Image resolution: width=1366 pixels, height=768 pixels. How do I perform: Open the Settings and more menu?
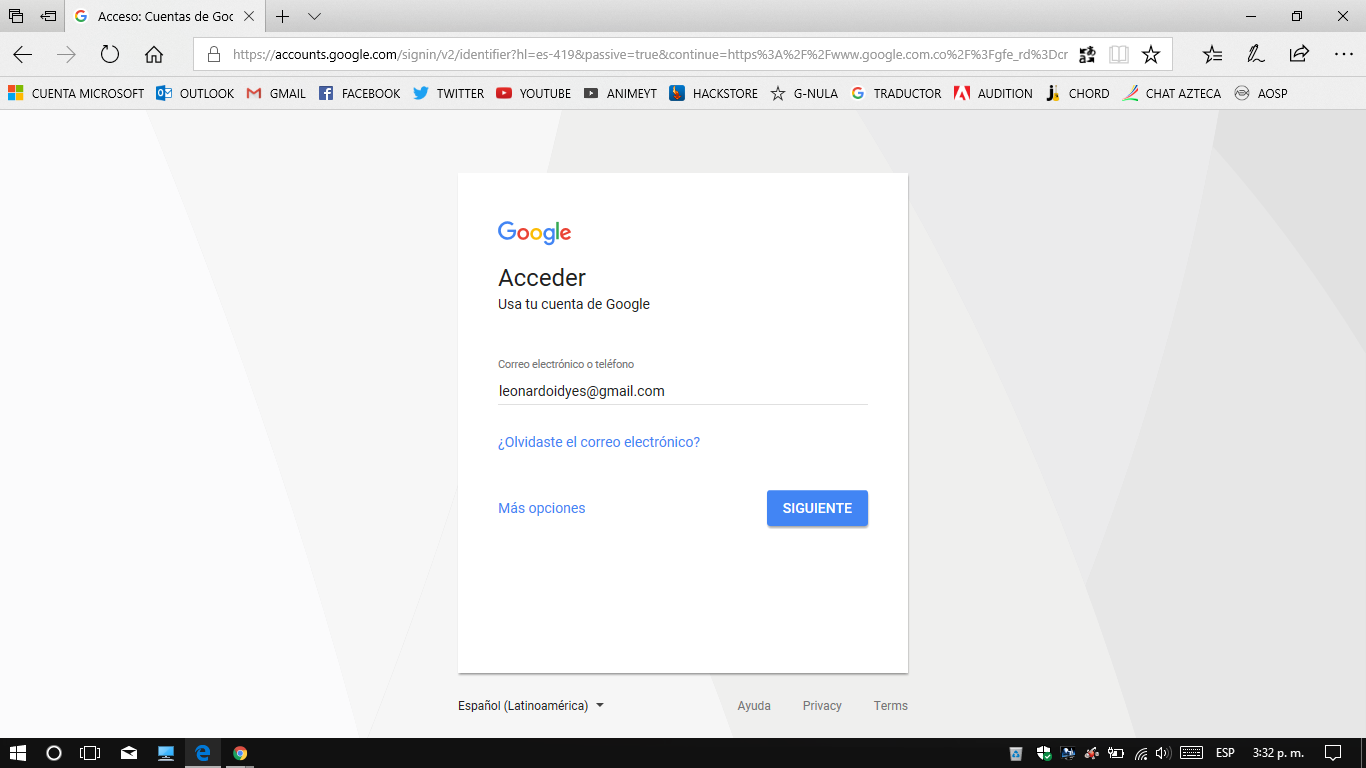1343,55
